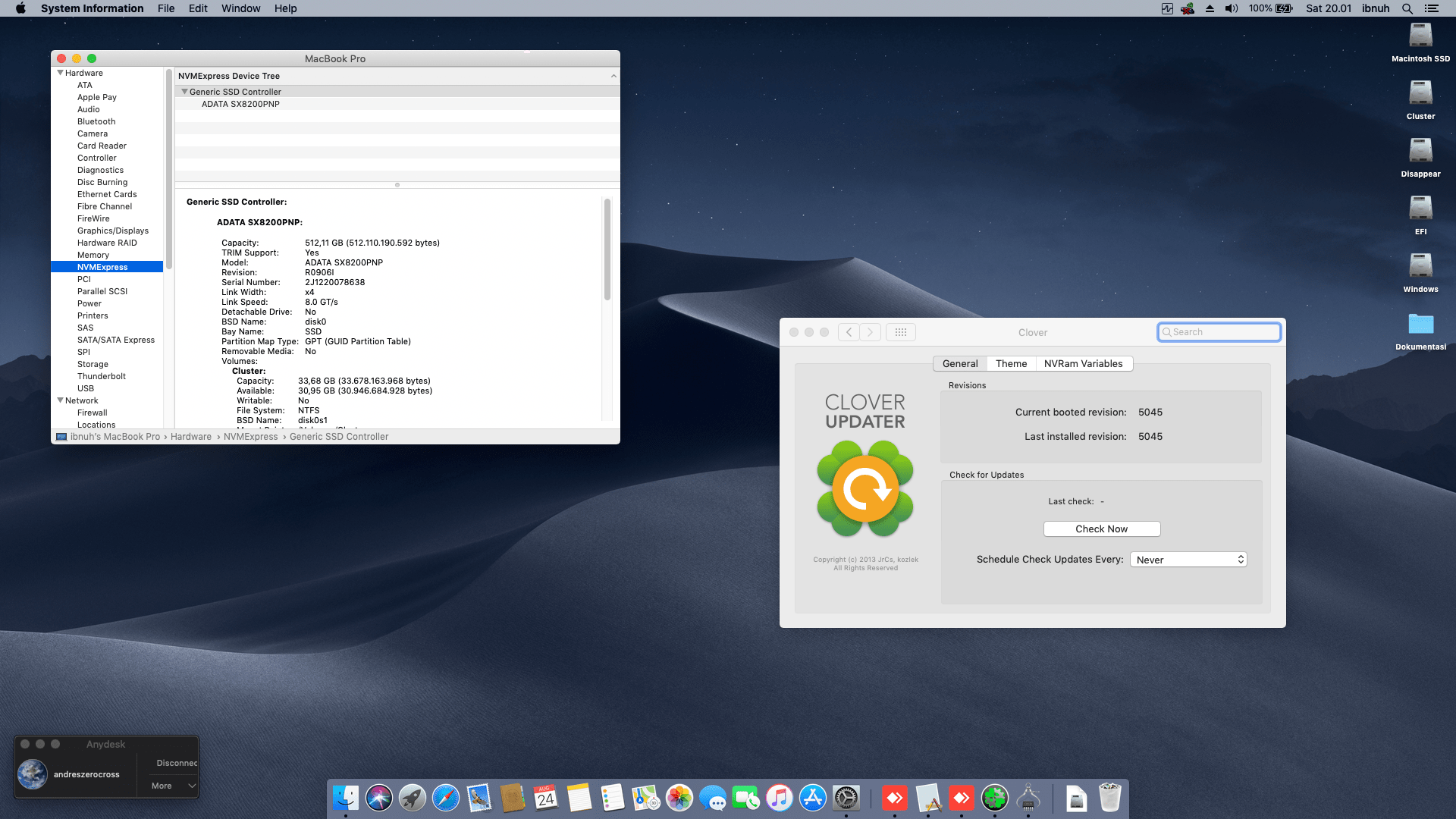Click the sidebar vertical scrollbar
This screenshot has height=819, width=1456.
[x=169, y=171]
